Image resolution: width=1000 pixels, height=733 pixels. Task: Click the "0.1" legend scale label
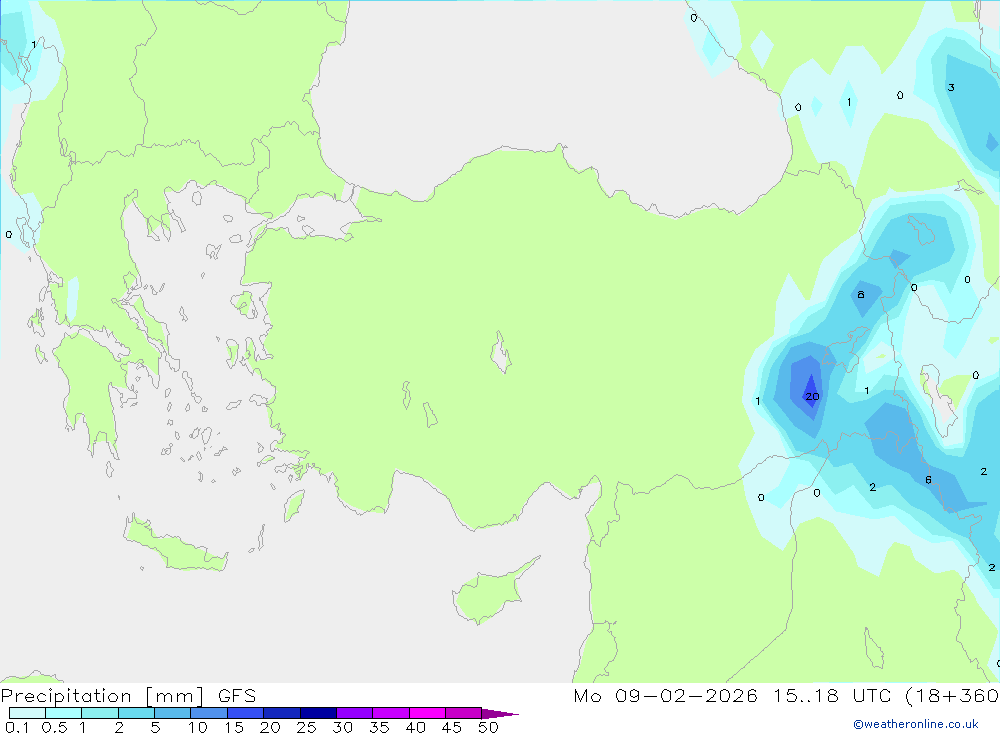coord(17,727)
